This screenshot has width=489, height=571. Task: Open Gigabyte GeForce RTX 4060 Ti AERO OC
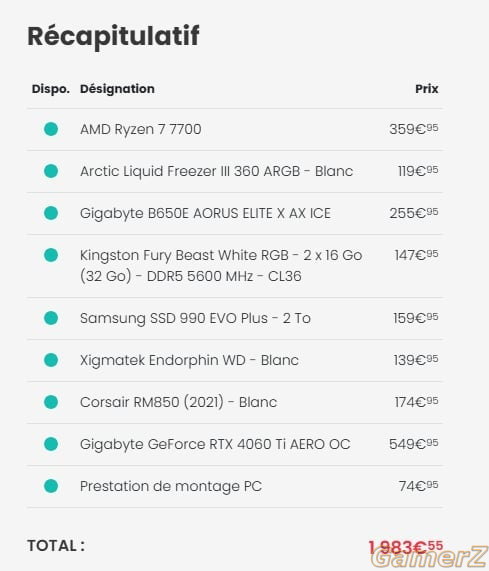coord(215,444)
